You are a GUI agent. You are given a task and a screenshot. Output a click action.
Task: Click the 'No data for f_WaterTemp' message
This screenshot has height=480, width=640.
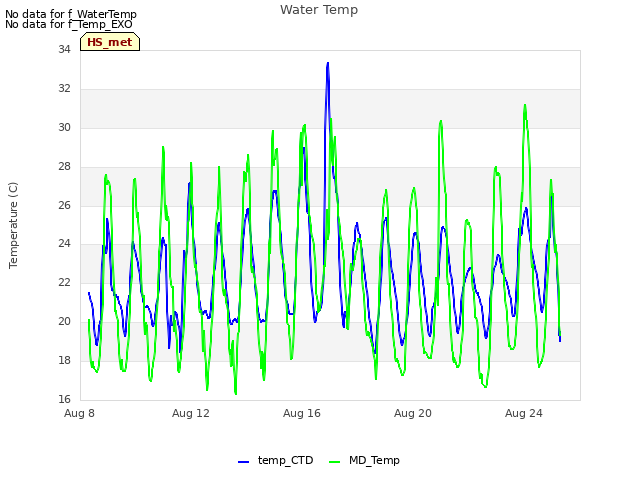tap(71, 14)
